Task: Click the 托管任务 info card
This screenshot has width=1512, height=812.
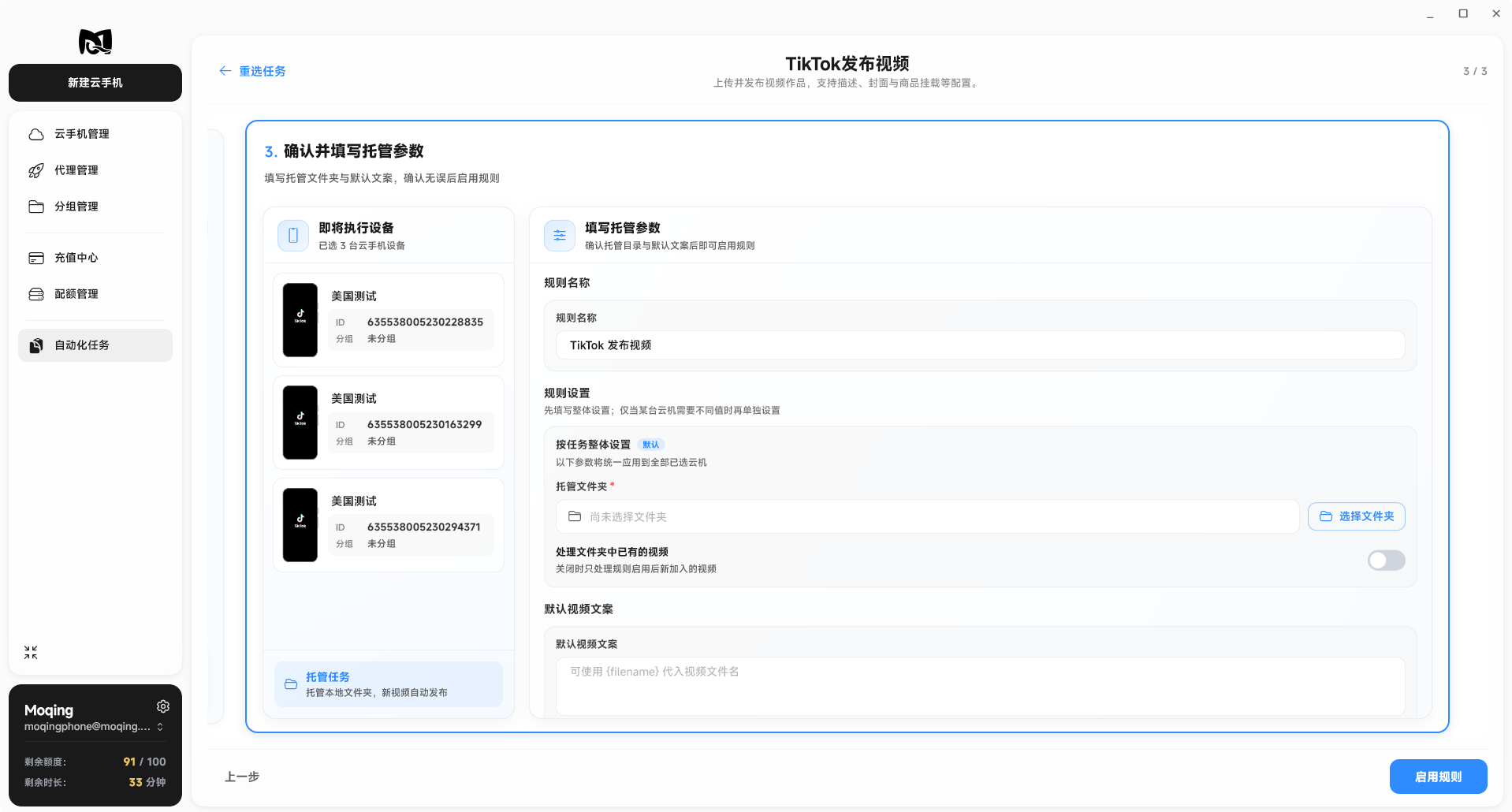Action: pos(389,684)
